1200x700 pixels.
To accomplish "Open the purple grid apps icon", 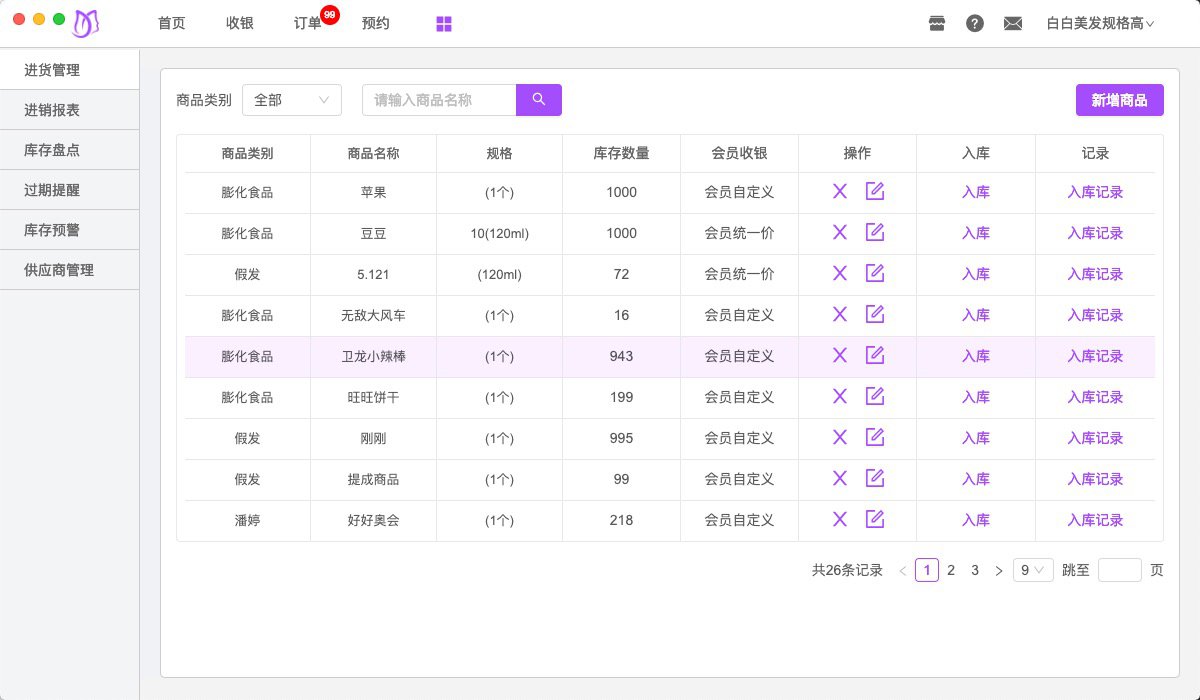I will [444, 24].
